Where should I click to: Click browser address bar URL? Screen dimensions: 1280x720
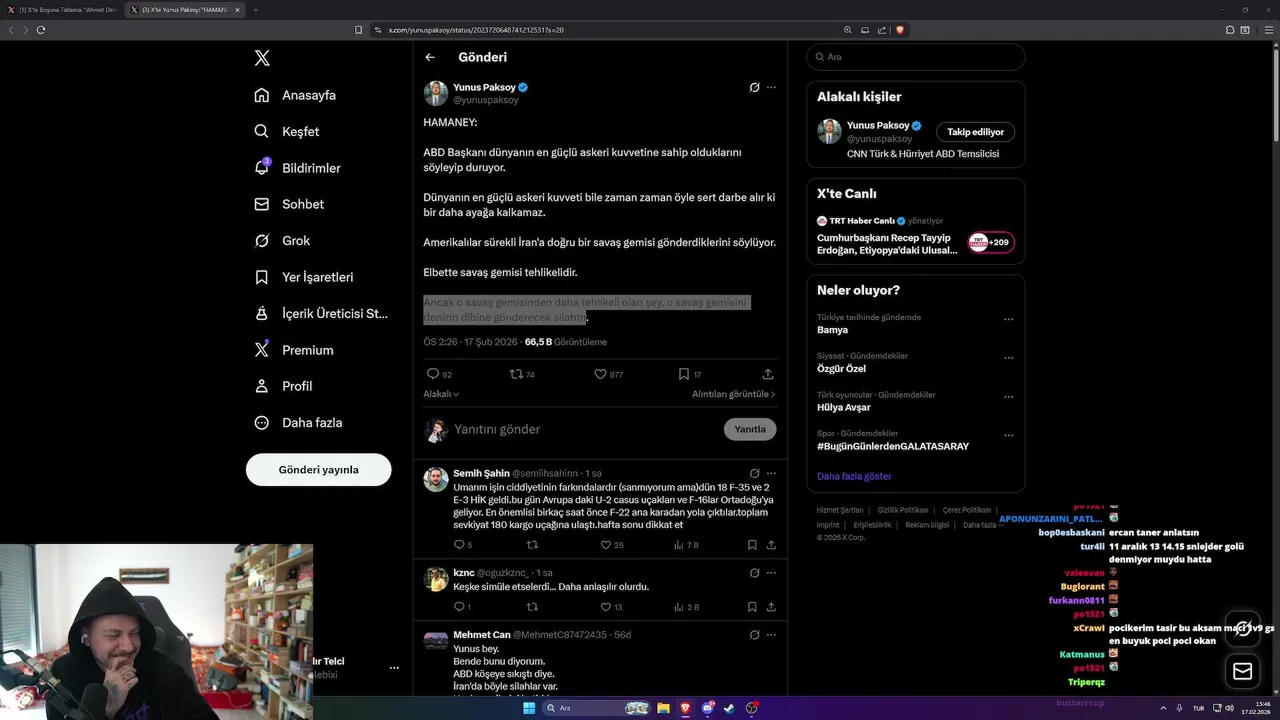point(476,30)
